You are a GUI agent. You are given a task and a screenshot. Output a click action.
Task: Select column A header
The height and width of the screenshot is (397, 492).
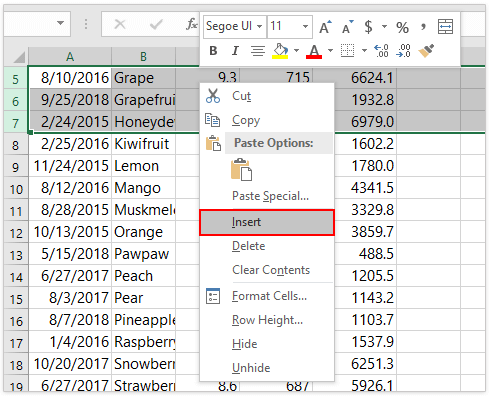[x=70, y=56]
